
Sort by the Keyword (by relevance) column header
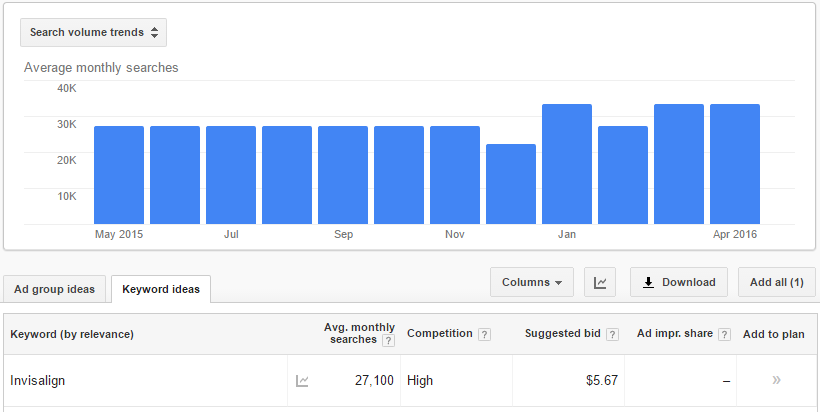72,334
